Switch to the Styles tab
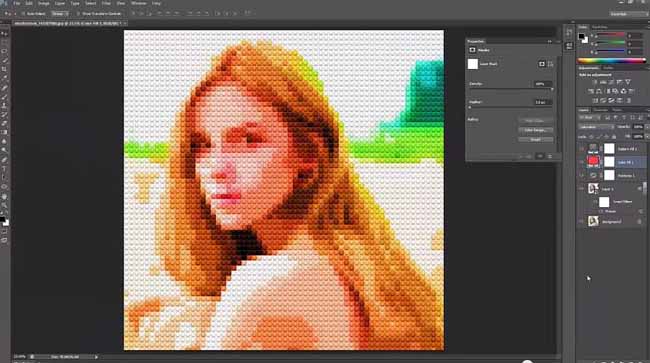 pyautogui.click(x=608, y=68)
